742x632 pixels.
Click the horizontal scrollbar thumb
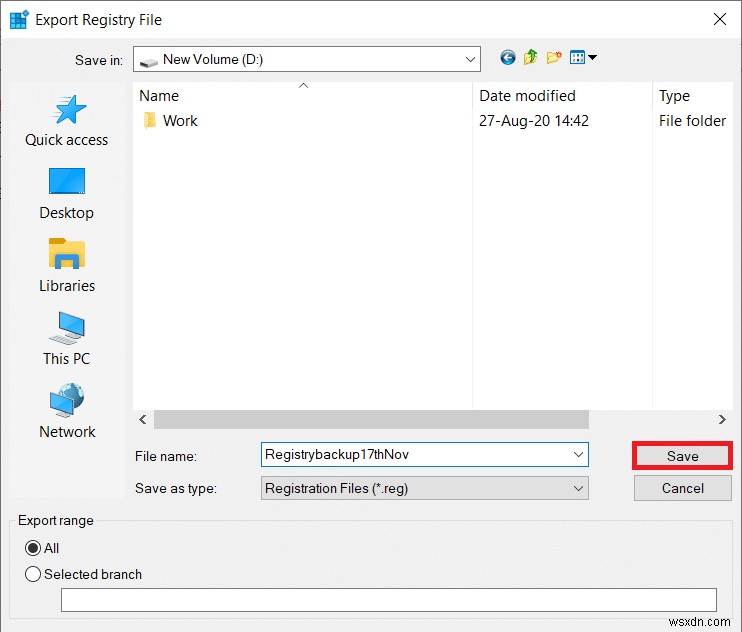click(x=371, y=420)
